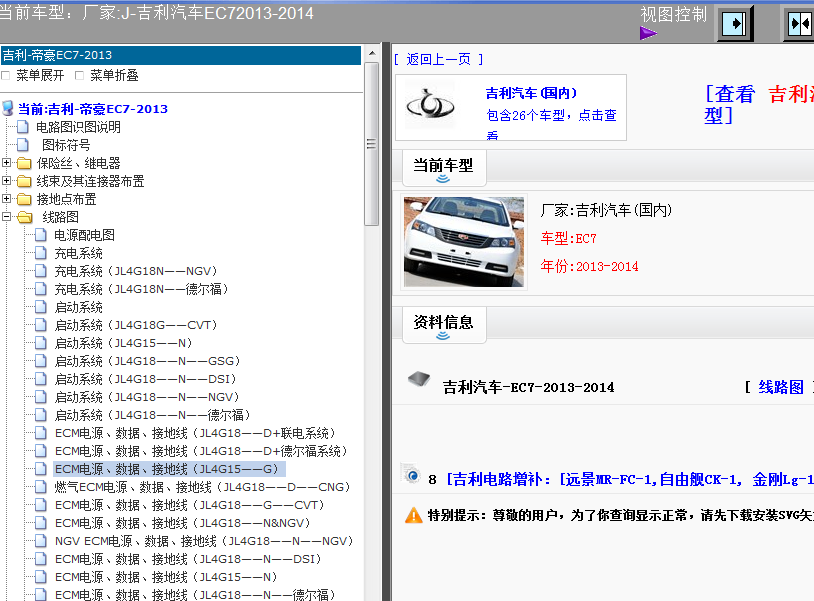Expand the 线束及其连接器布置 tree node
This screenshot has height=601, width=814.
(x=7, y=181)
